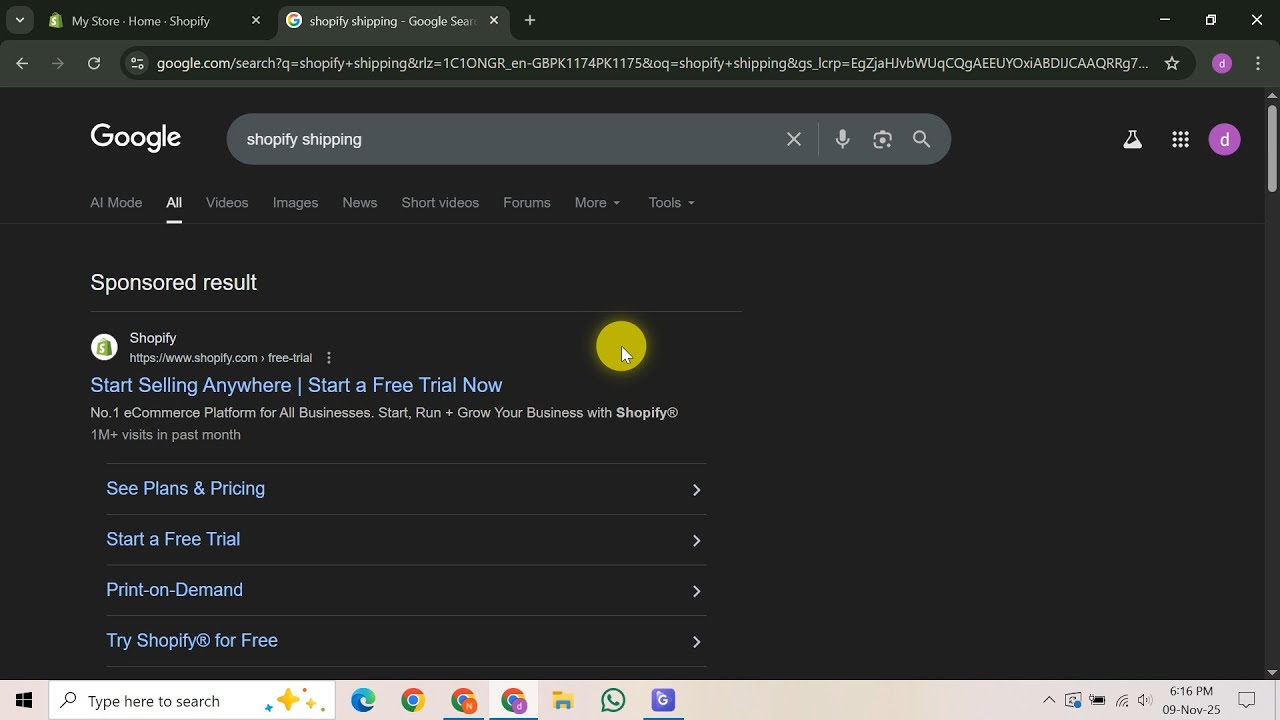Open WhatsApp from the taskbar
The width and height of the screenshot is (1280, 720).
(x=613, y=701)
